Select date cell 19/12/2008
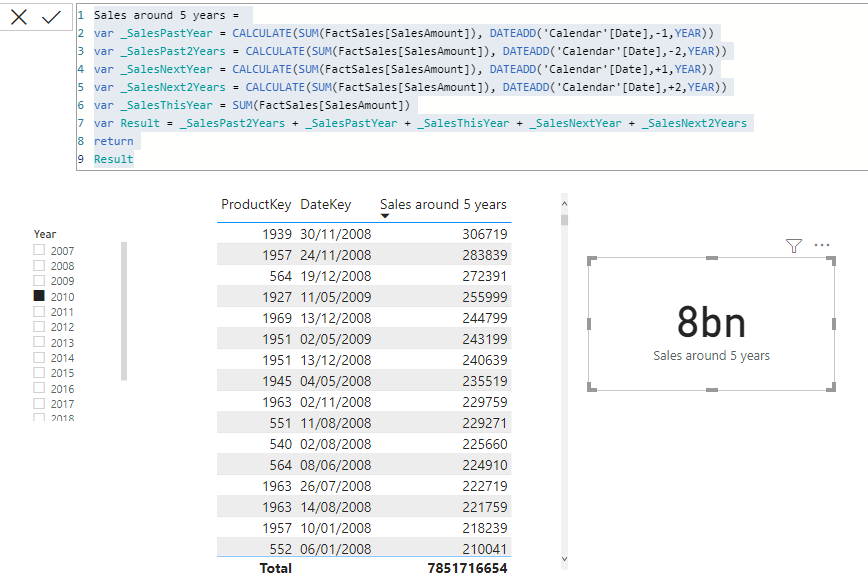This screenshot has width=868, height=579. pyautogui.click(x=335, y=276)
